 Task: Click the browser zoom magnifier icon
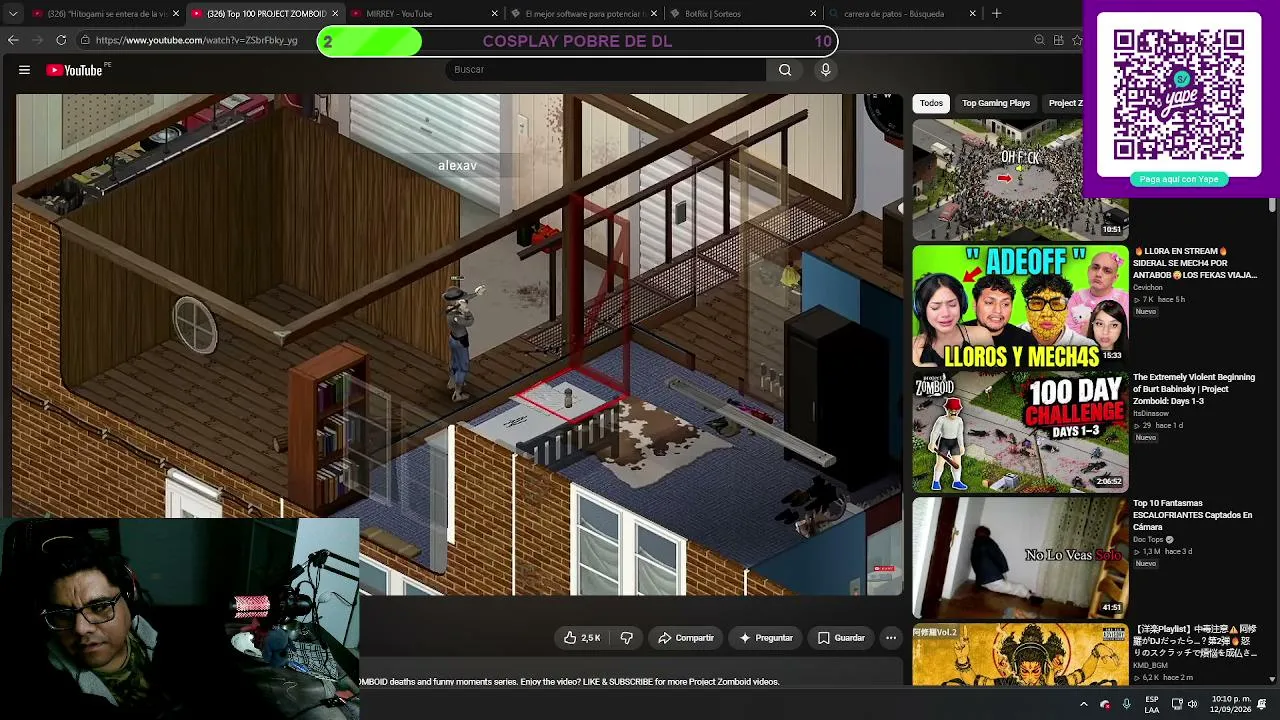coord(1040,40)
